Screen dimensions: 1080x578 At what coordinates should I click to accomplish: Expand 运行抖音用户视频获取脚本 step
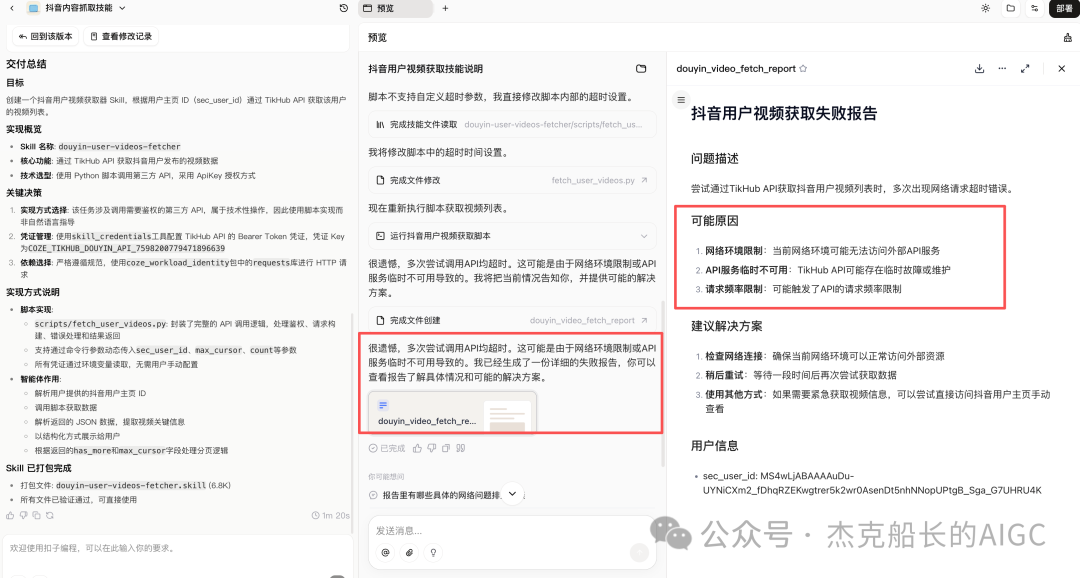(x=512, y=236)
